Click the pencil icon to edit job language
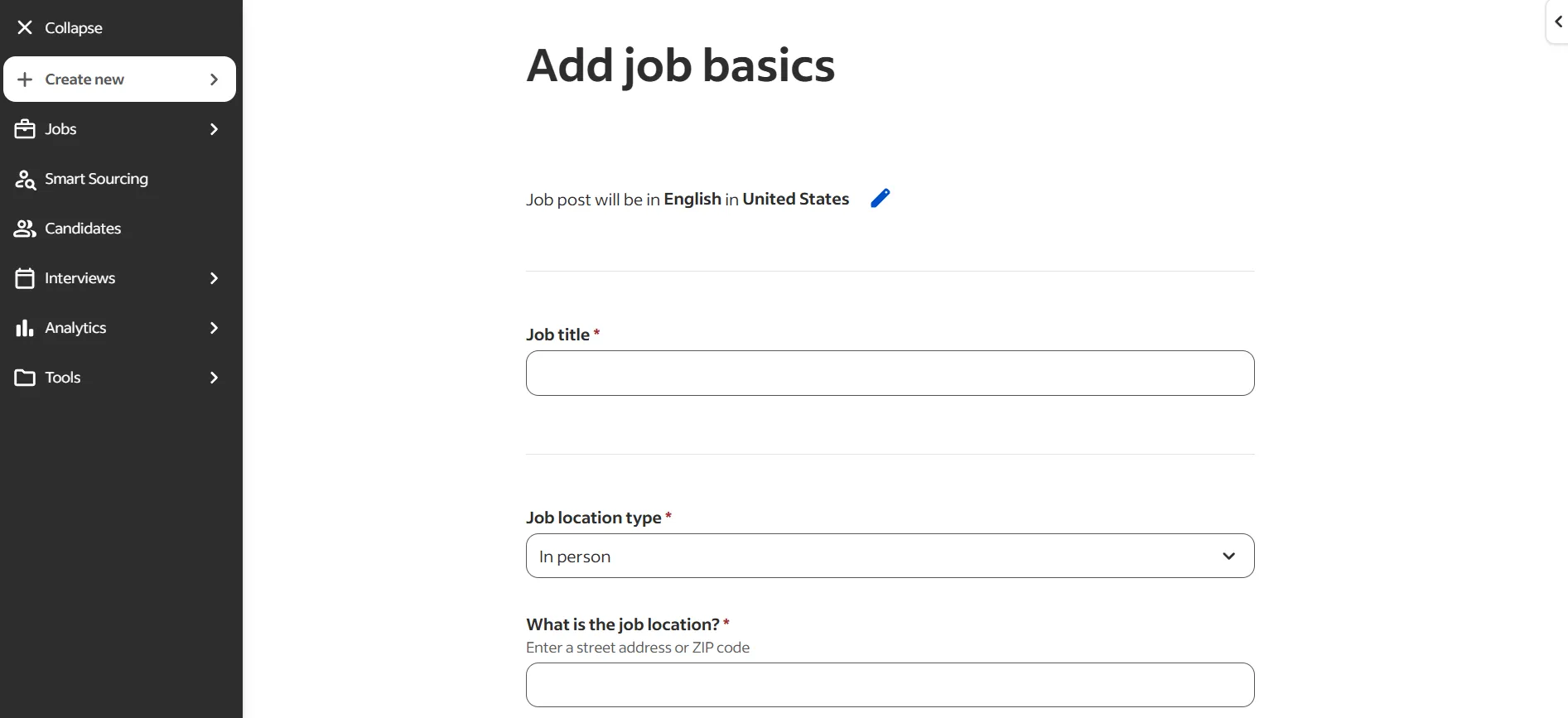Image resolution: width=1568 pixels, height=718 pixels. 880,198
